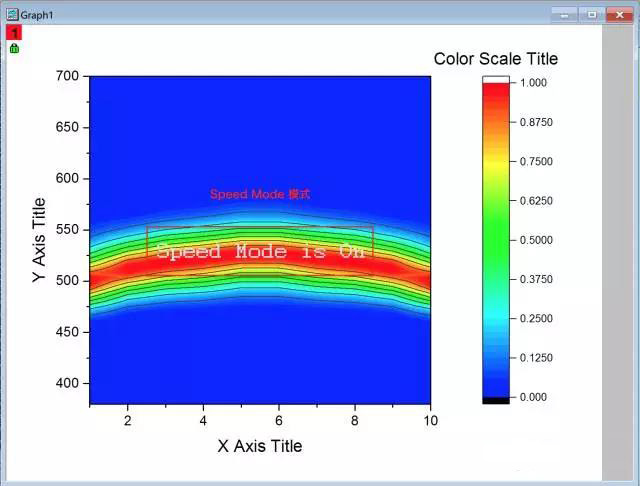Click the color scale bar

tap(496, 240)
